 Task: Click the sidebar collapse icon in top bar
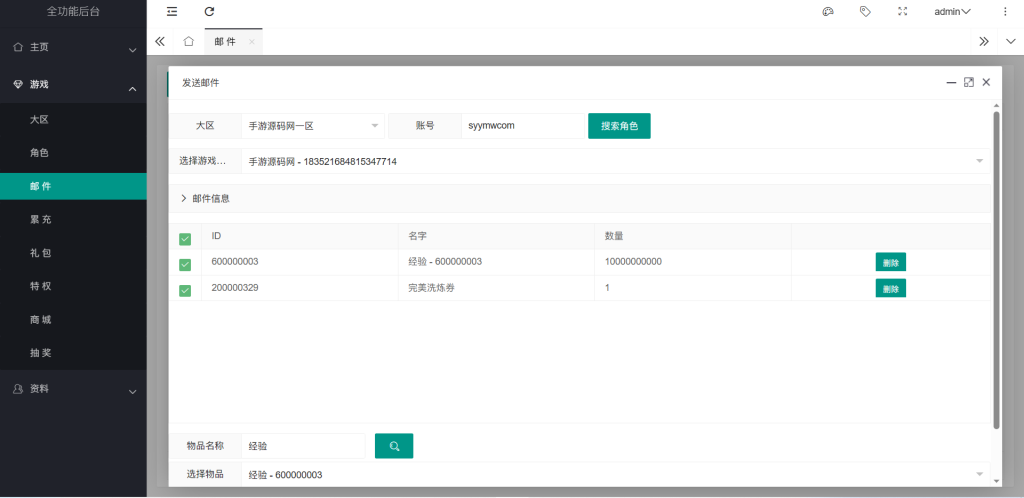pyautogui.click(x=172, y=12)
